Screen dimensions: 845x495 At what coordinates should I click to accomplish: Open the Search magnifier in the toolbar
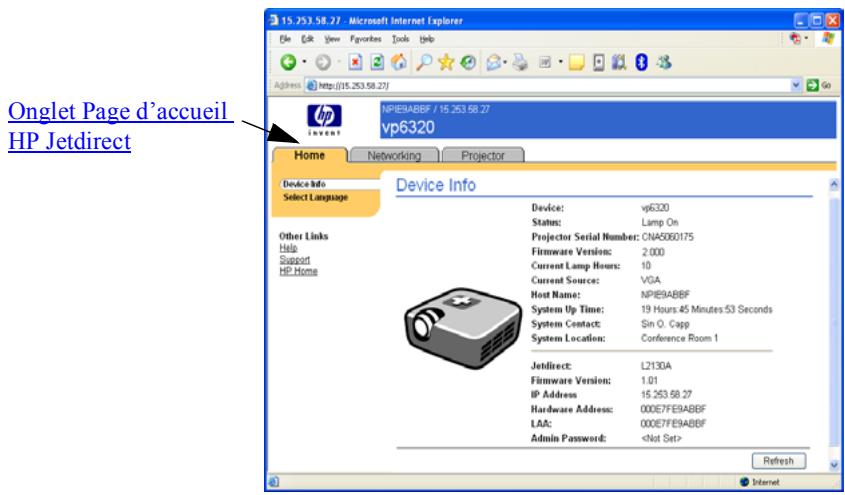point(424,62)
